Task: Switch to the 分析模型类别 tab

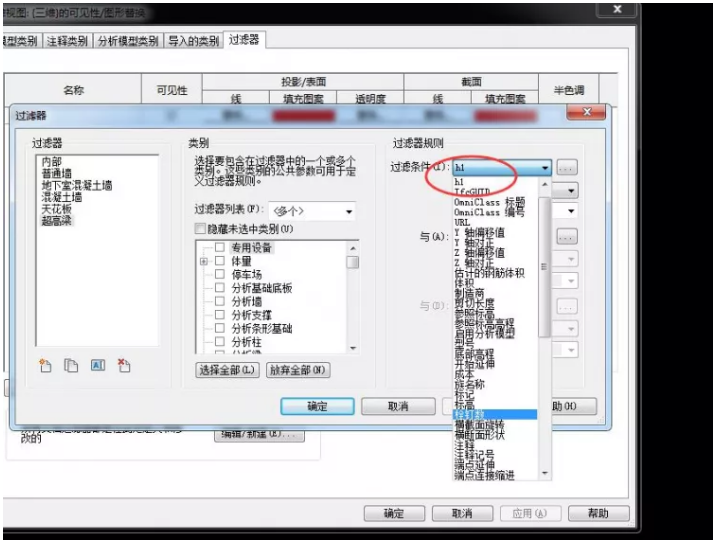Action: pyautogui.click(x=128, y=41)
